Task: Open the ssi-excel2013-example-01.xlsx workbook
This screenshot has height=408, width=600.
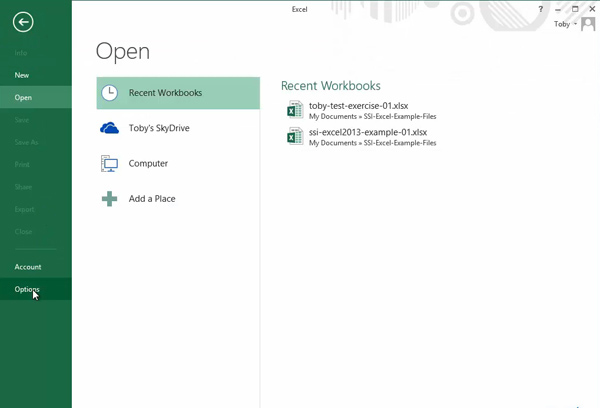Action: (367, 132)
